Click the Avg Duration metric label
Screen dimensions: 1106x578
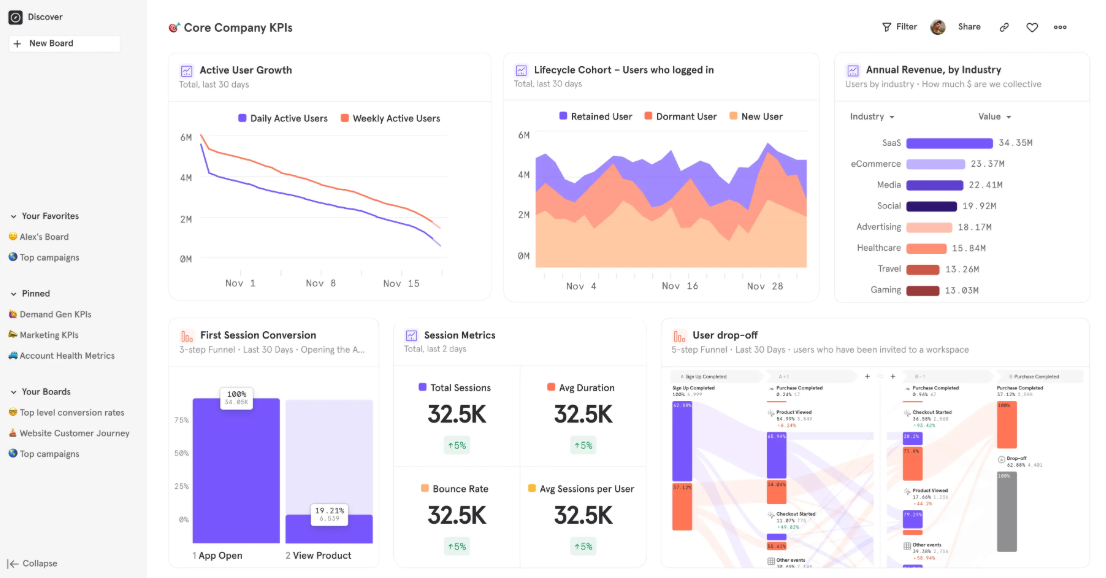click(x=586, y=387)
